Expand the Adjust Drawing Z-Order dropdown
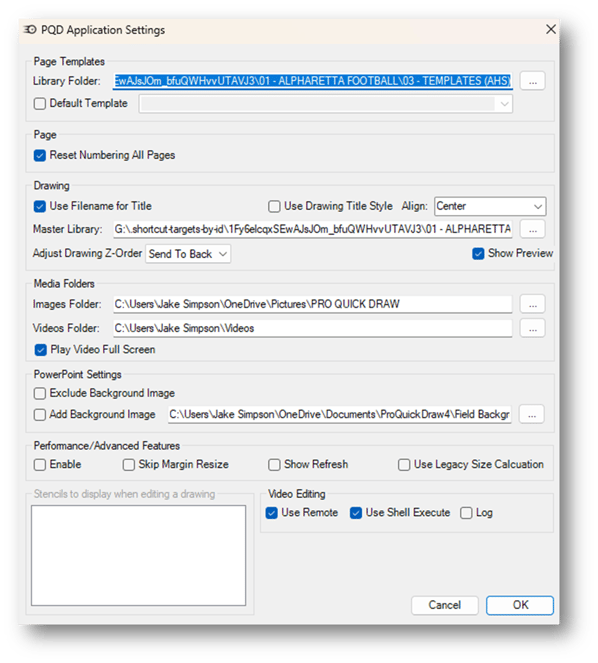598x663 pixels. [188, 254]
